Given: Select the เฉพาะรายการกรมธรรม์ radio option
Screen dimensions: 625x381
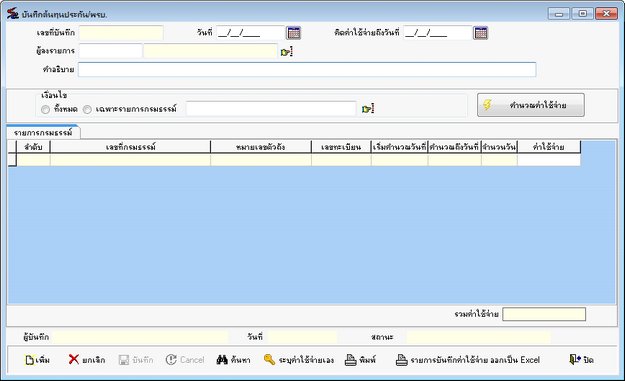Looking at the screenshot, I should click(x=87, y=109).
